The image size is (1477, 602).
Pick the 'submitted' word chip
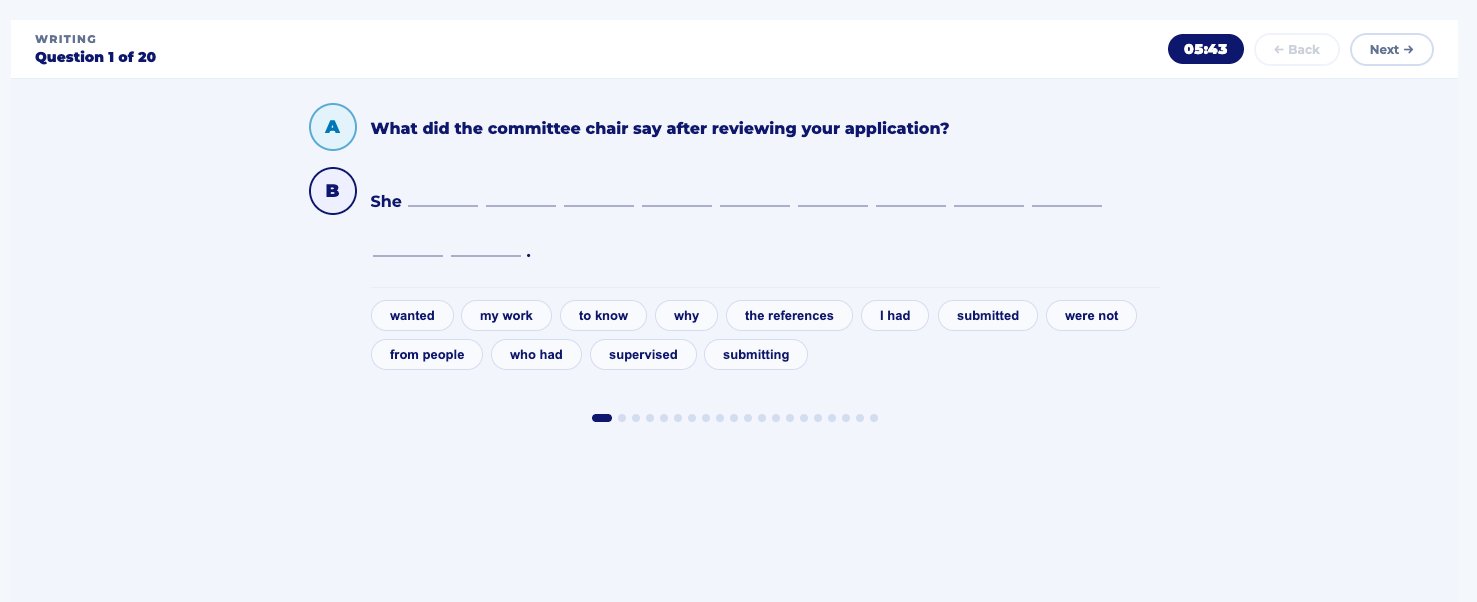988,316
